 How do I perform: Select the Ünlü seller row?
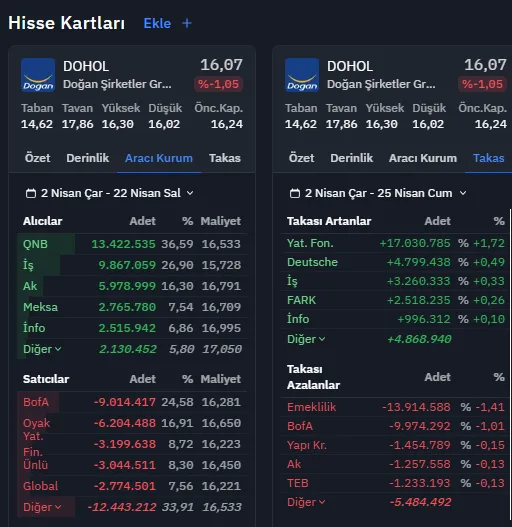click(x=132, y=465)
